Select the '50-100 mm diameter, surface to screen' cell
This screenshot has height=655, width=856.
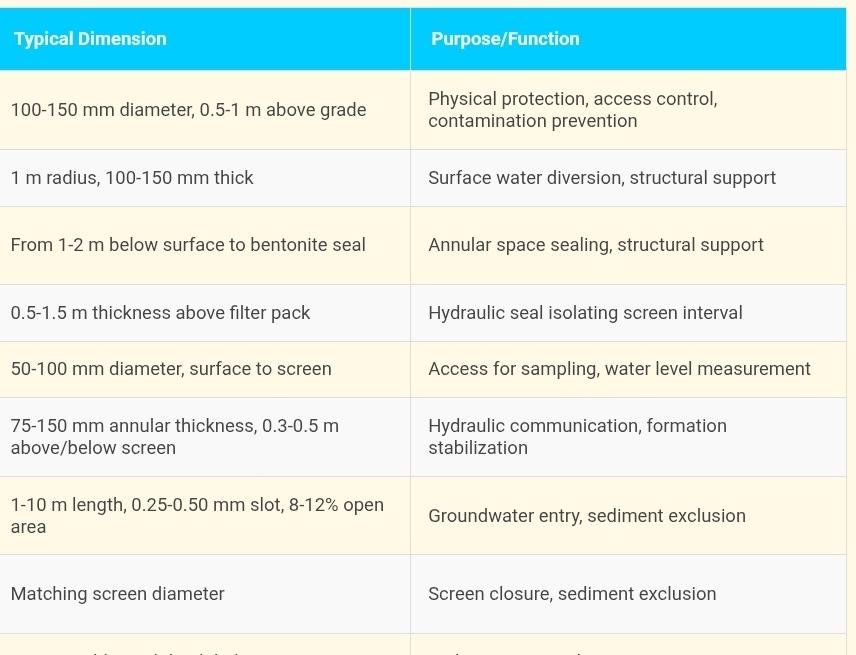click(x=171, y=369)
